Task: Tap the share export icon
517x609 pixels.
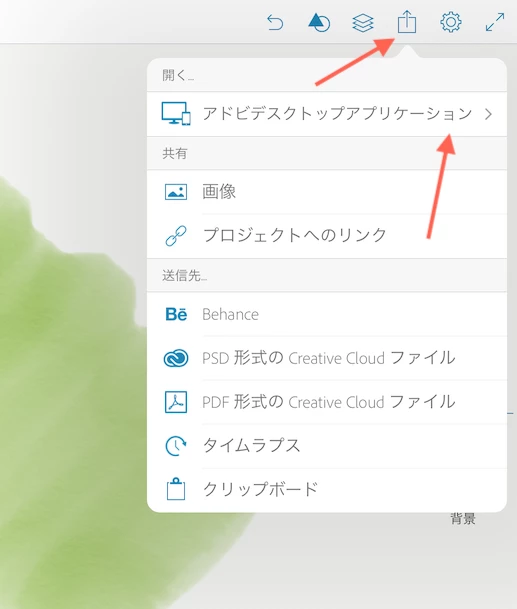Action: 407,22
